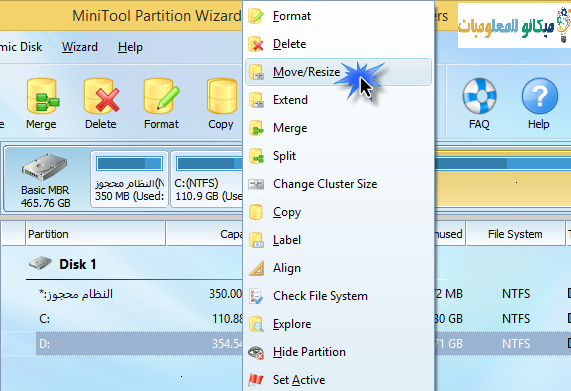Image resolution: width=571 pixels, height=391 pixels.
Task: Select the C:(NTFS) partition block
Action: click(207, 179)
